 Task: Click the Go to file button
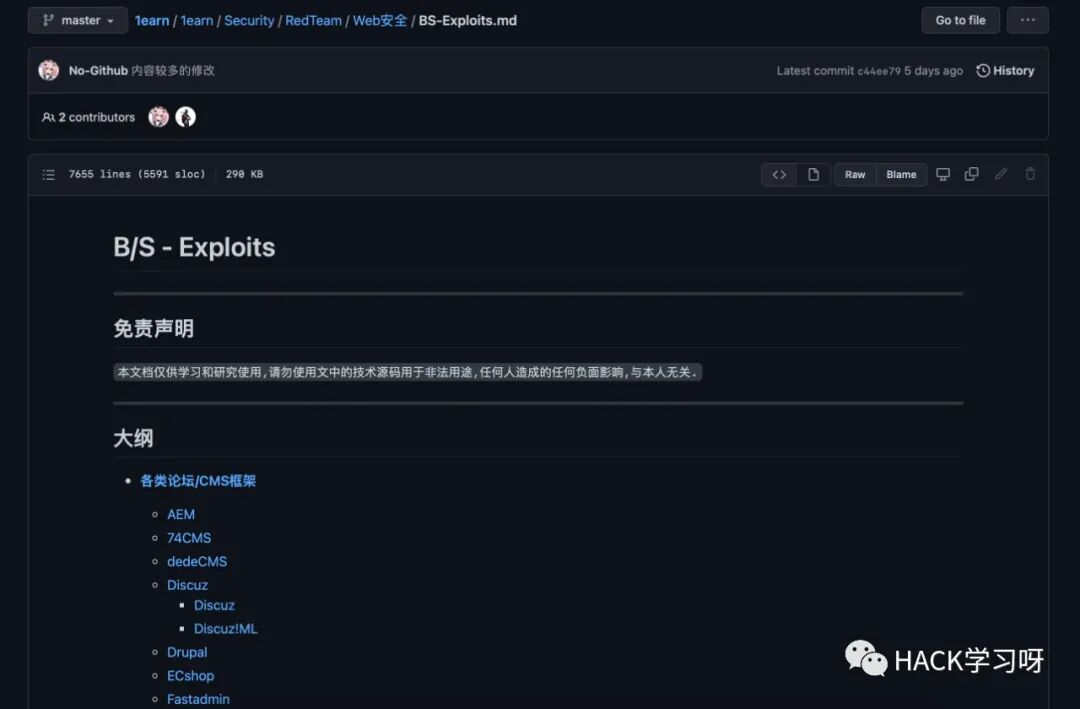point(960,21)
